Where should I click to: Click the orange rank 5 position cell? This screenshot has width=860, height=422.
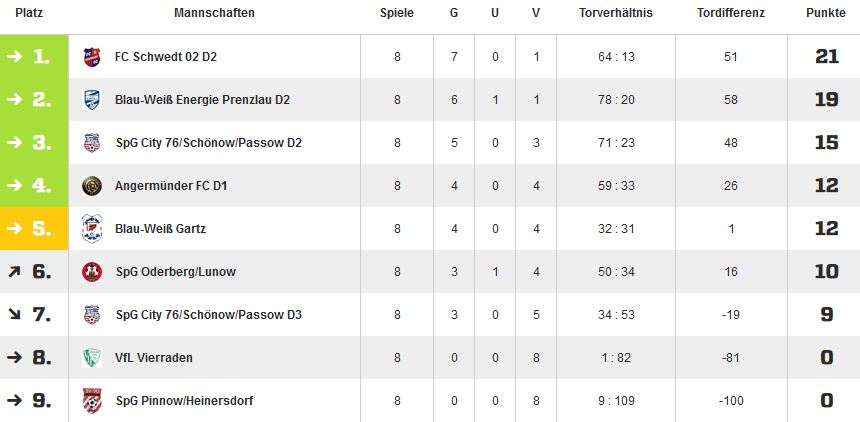click(x=34, y=229)
